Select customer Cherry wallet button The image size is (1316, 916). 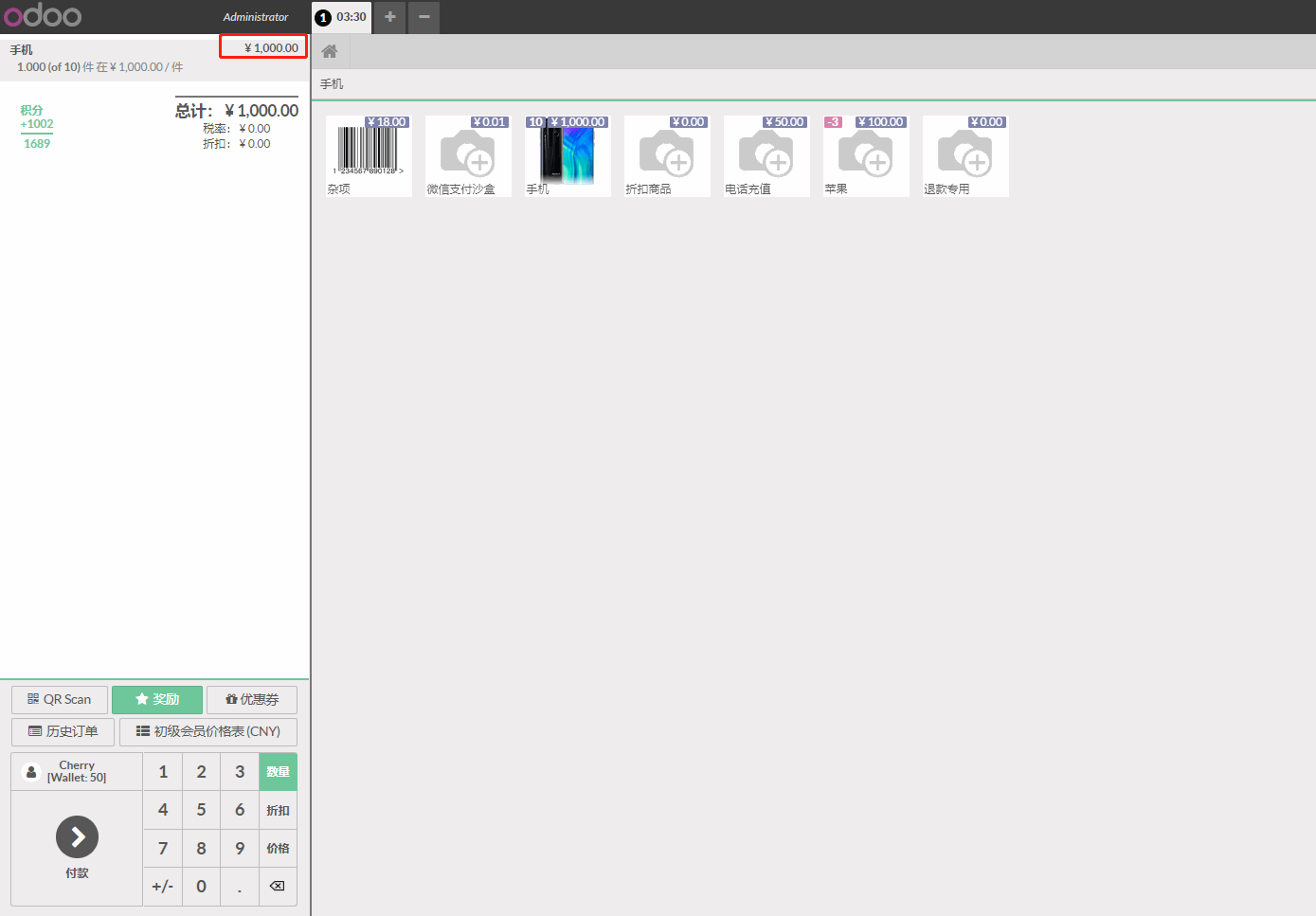pyautogui.click(x=77, y=772)
